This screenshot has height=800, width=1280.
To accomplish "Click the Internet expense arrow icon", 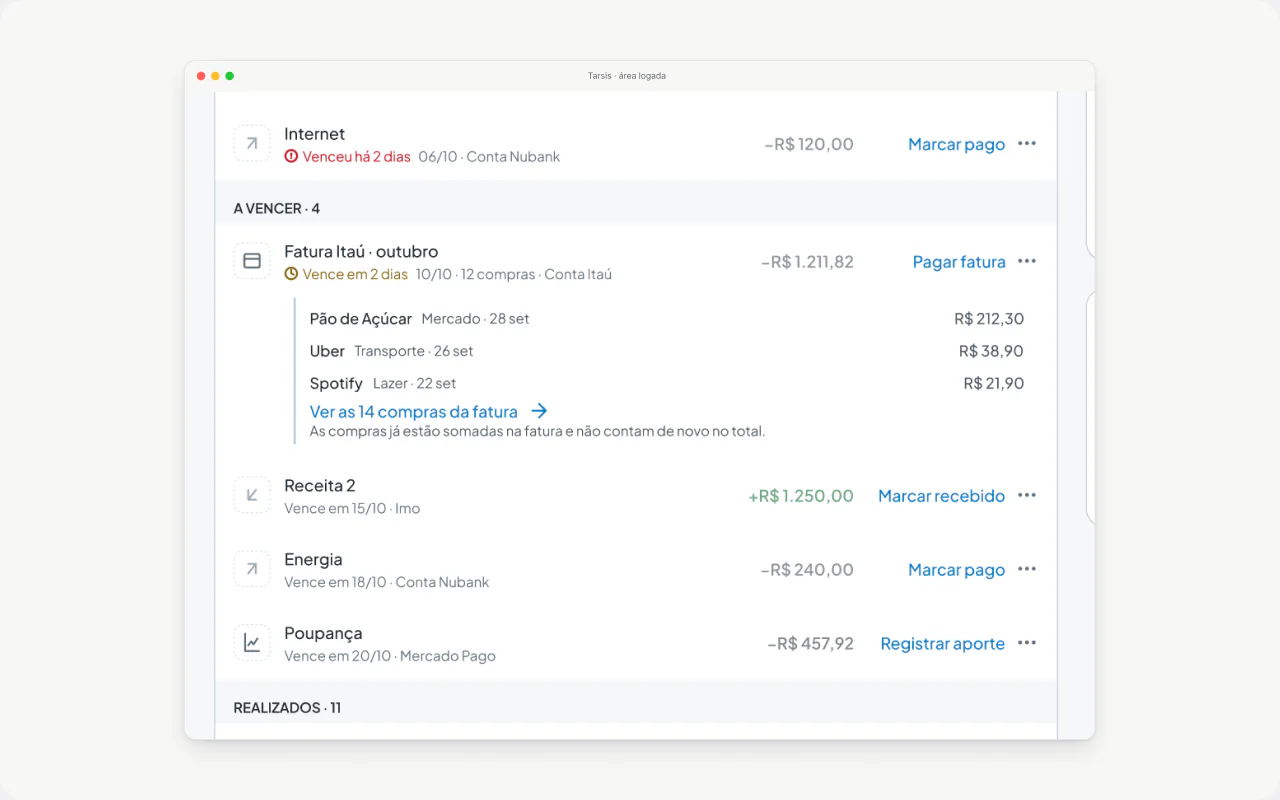I will tap(252, 144).
